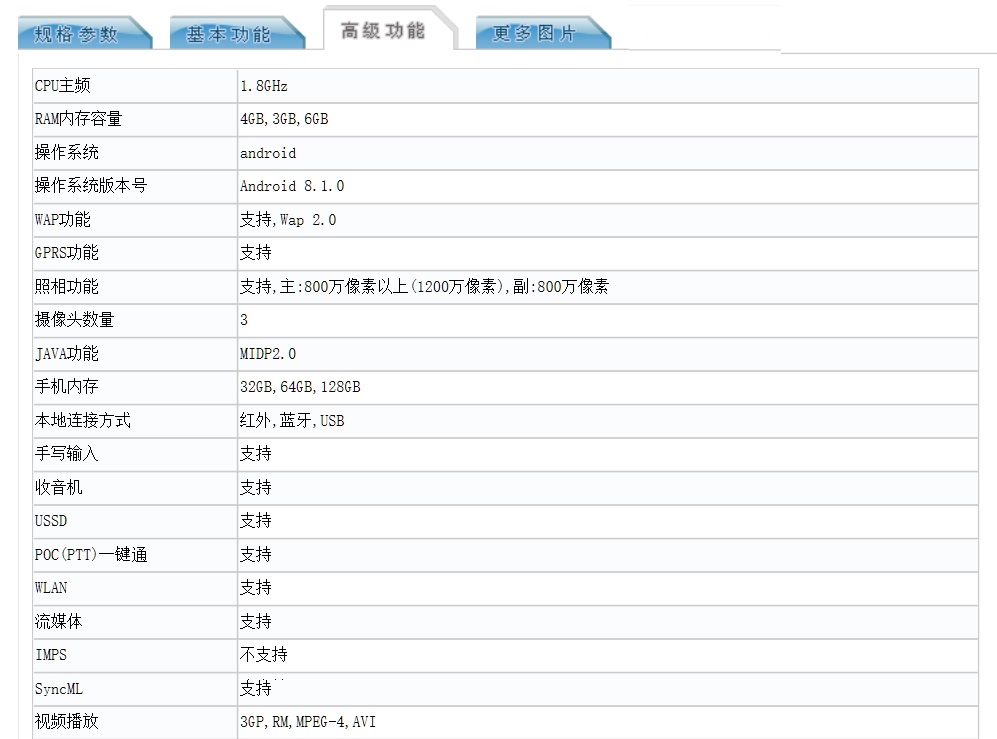This screenshot has height=739, width=997.
Task: Select the MIDP2.0 value
Action: pyautogui.click(x=268, y=354)
